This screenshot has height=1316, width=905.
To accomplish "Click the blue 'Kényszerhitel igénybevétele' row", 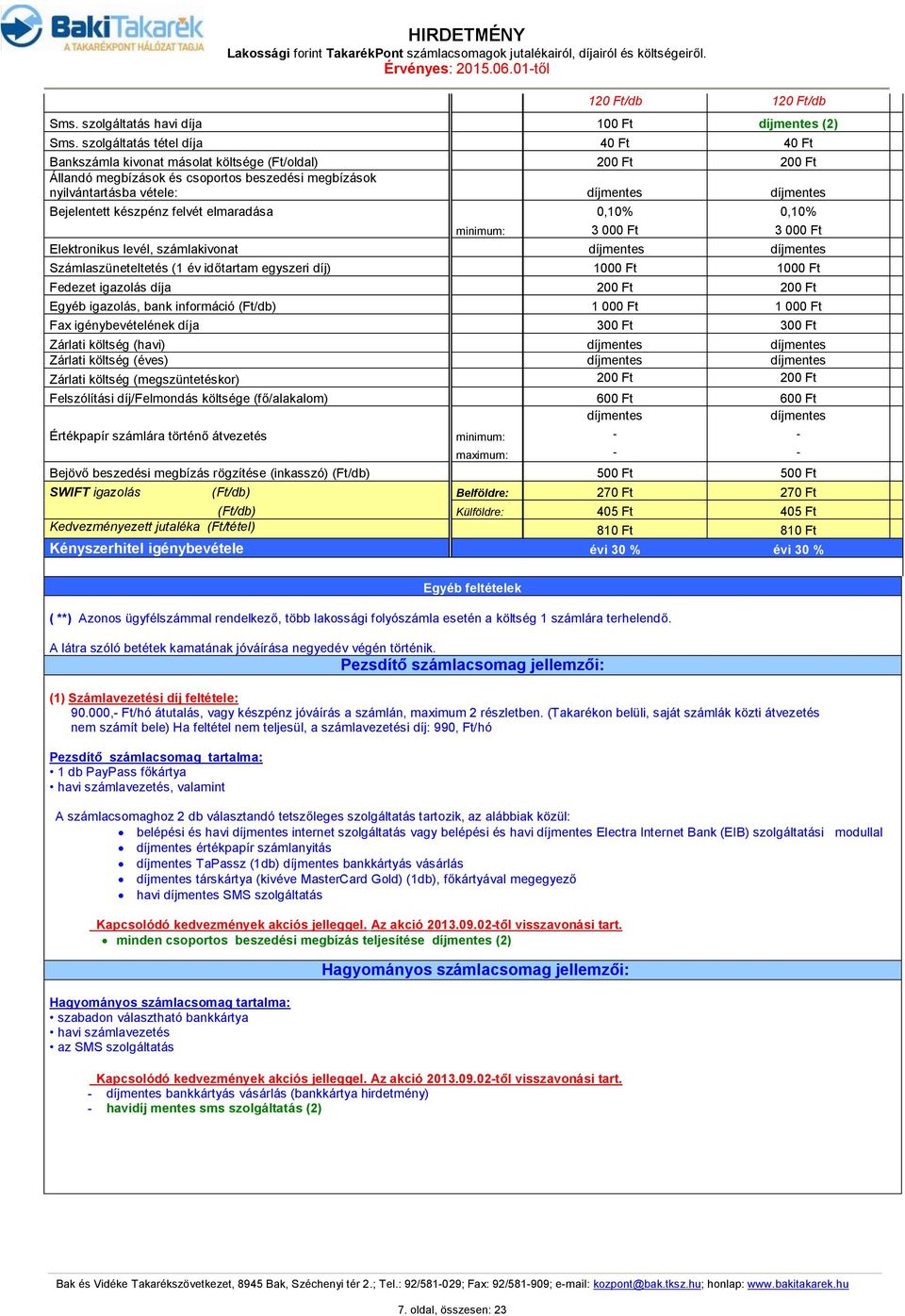I will [x=472, y=549].
